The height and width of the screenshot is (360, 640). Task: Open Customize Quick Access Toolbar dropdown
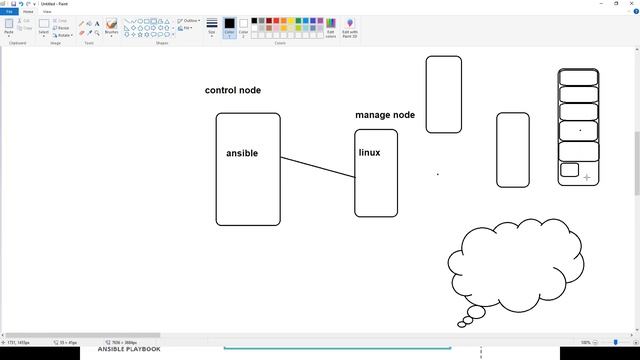pos(34,4)
